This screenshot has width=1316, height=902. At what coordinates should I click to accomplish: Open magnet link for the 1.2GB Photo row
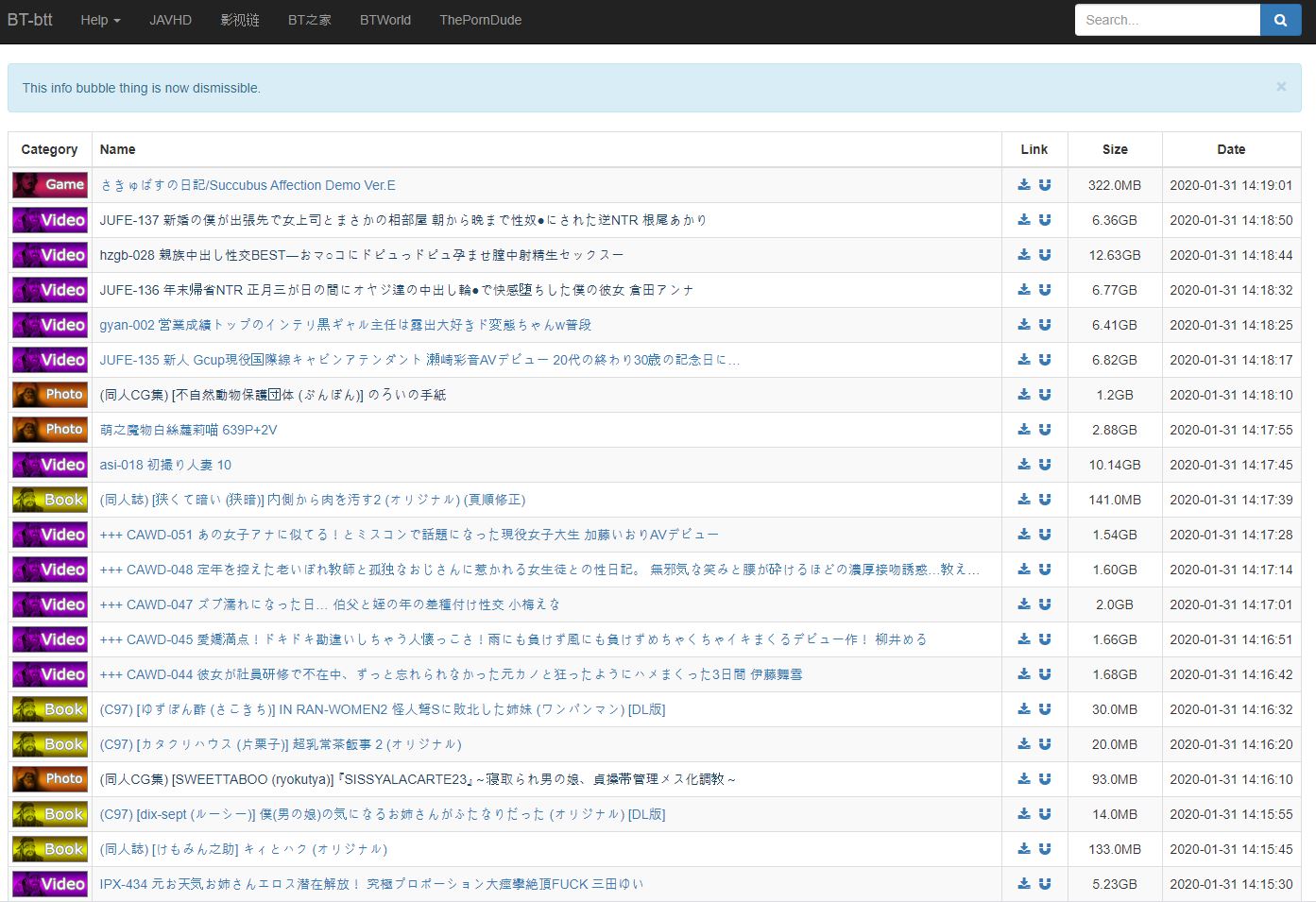[1045, 395]
